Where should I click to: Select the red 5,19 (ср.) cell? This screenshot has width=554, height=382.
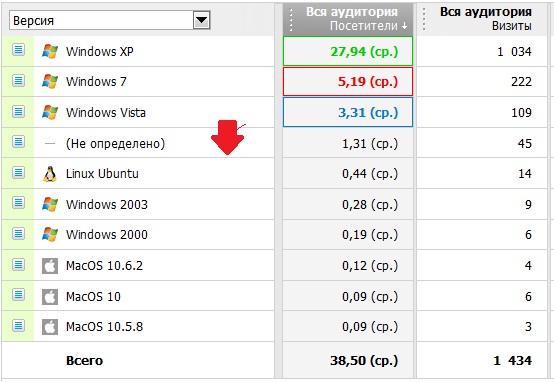click(348, 82)
